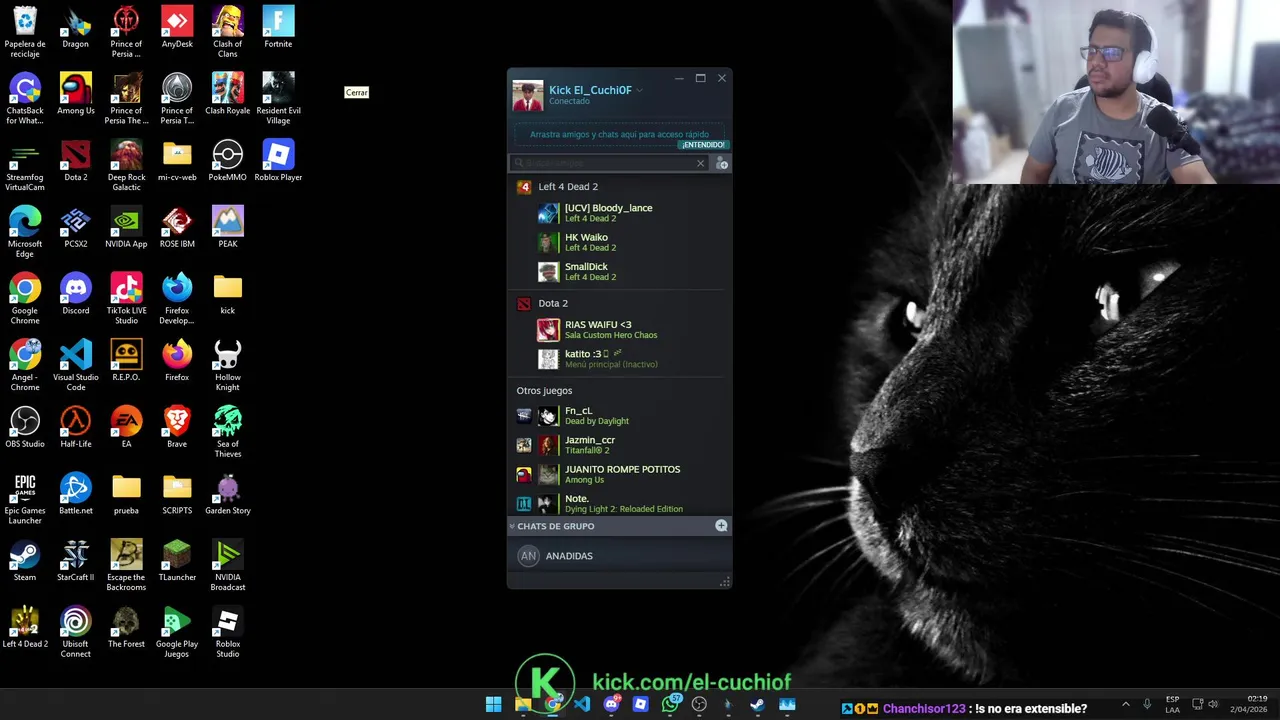The height and width of the screenshot is (720, 1280).
Task: Open Visual Studio Code desktop shortcut
Action: [76, 366]
